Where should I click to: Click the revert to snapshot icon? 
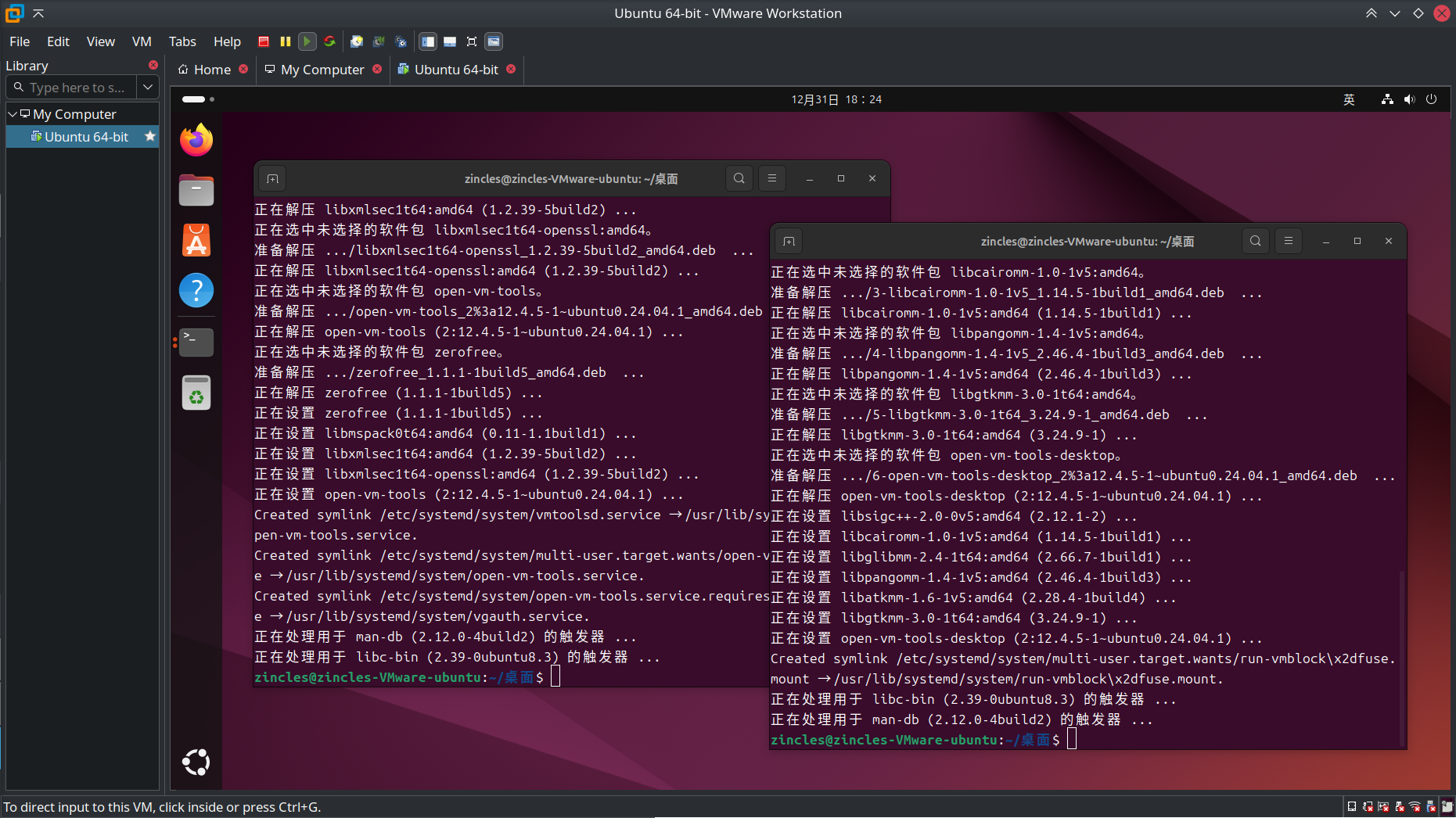(379, 41)
